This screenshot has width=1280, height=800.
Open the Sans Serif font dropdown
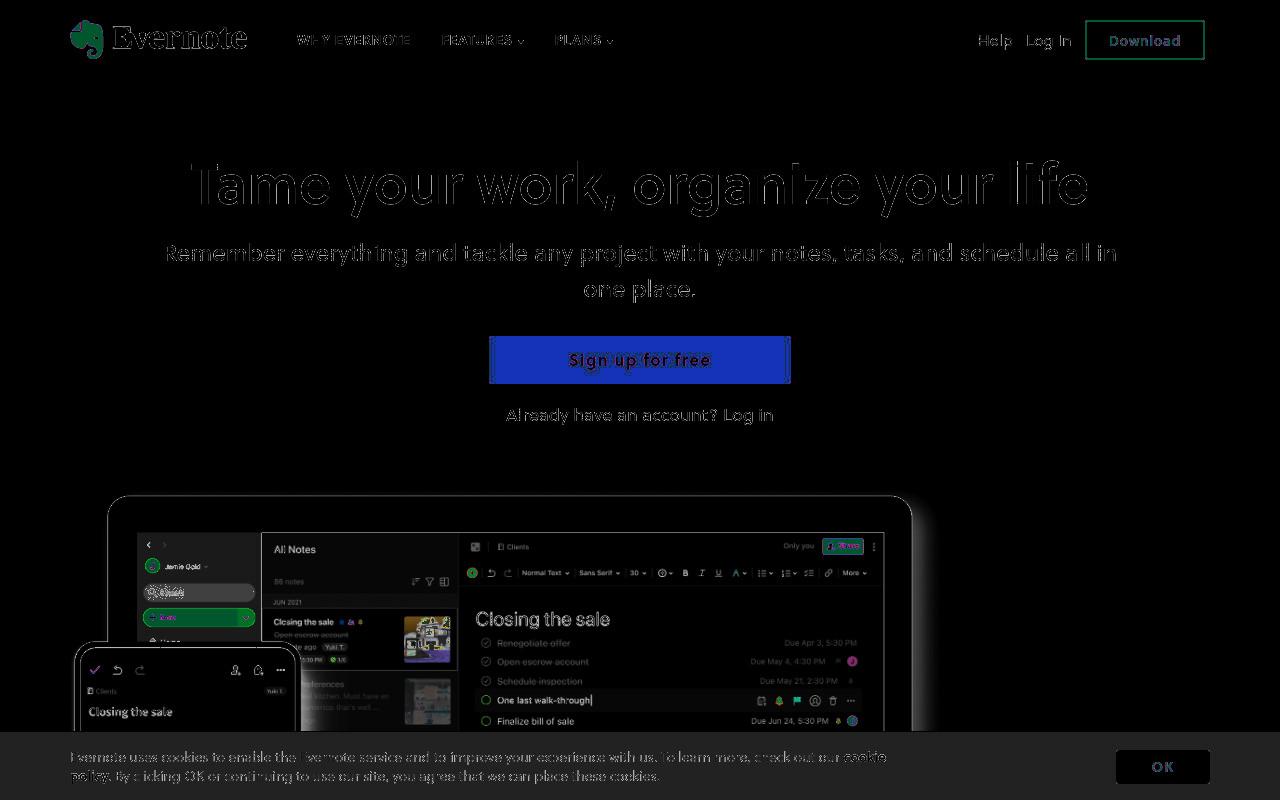point(599,573)
